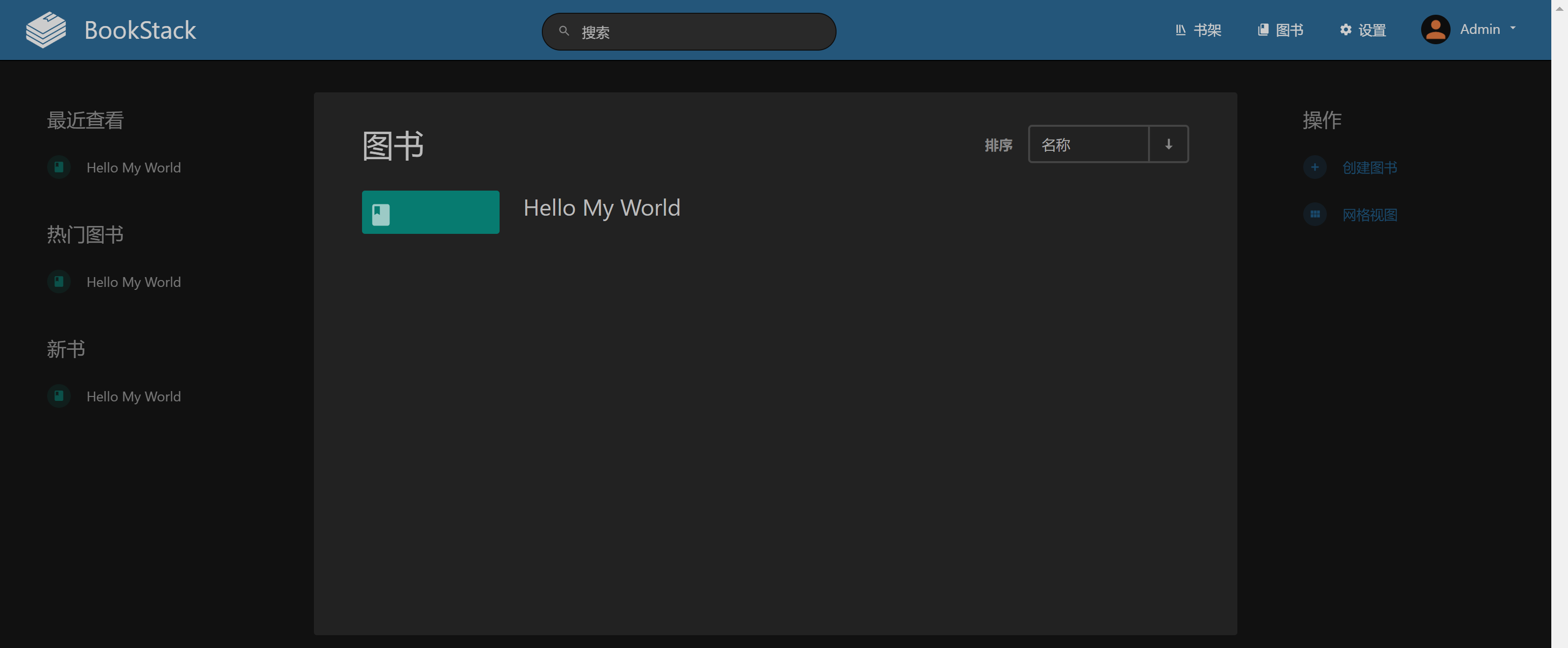This screenshot has width=1568, height=648.
Task: Click the 创建图书 link
Action: click(1369, 168)
